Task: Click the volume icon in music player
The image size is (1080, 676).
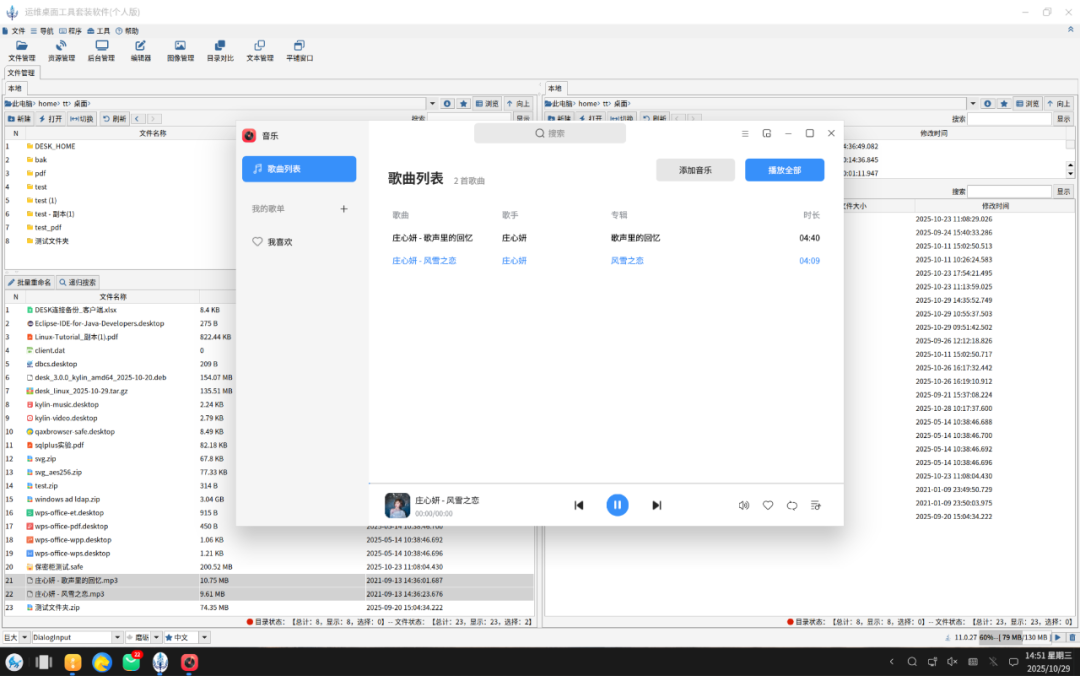Action: tap(744, 505)
